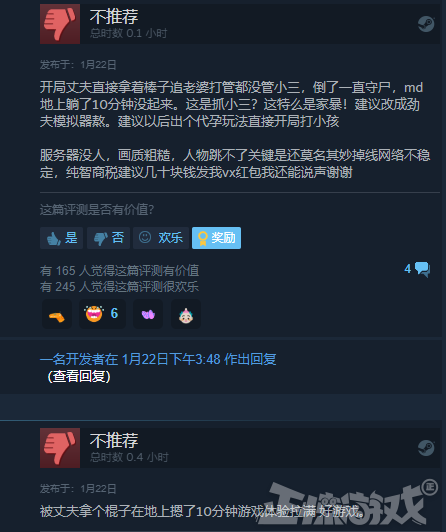Vote 否 to mark review unhelpful
Image resolution: width=446 pixels, height=532 pixels.
point(108,238)
